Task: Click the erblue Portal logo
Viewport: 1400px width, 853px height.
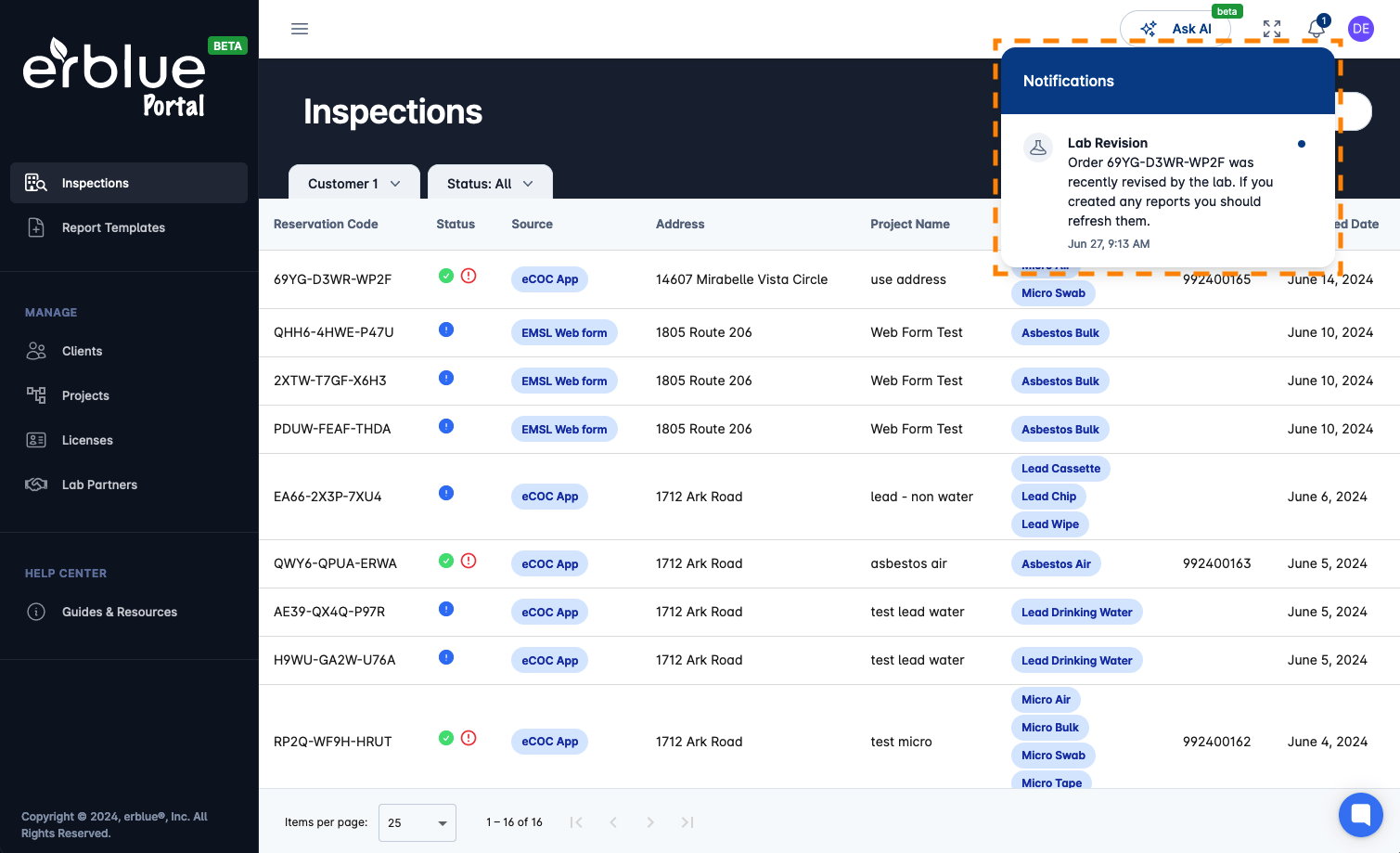Action: (x=114, y=78)
